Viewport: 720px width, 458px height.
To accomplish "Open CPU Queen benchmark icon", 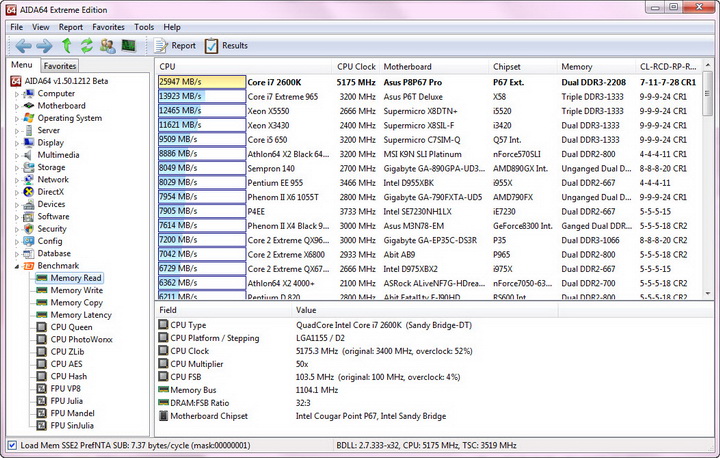I will pos(42,327).
